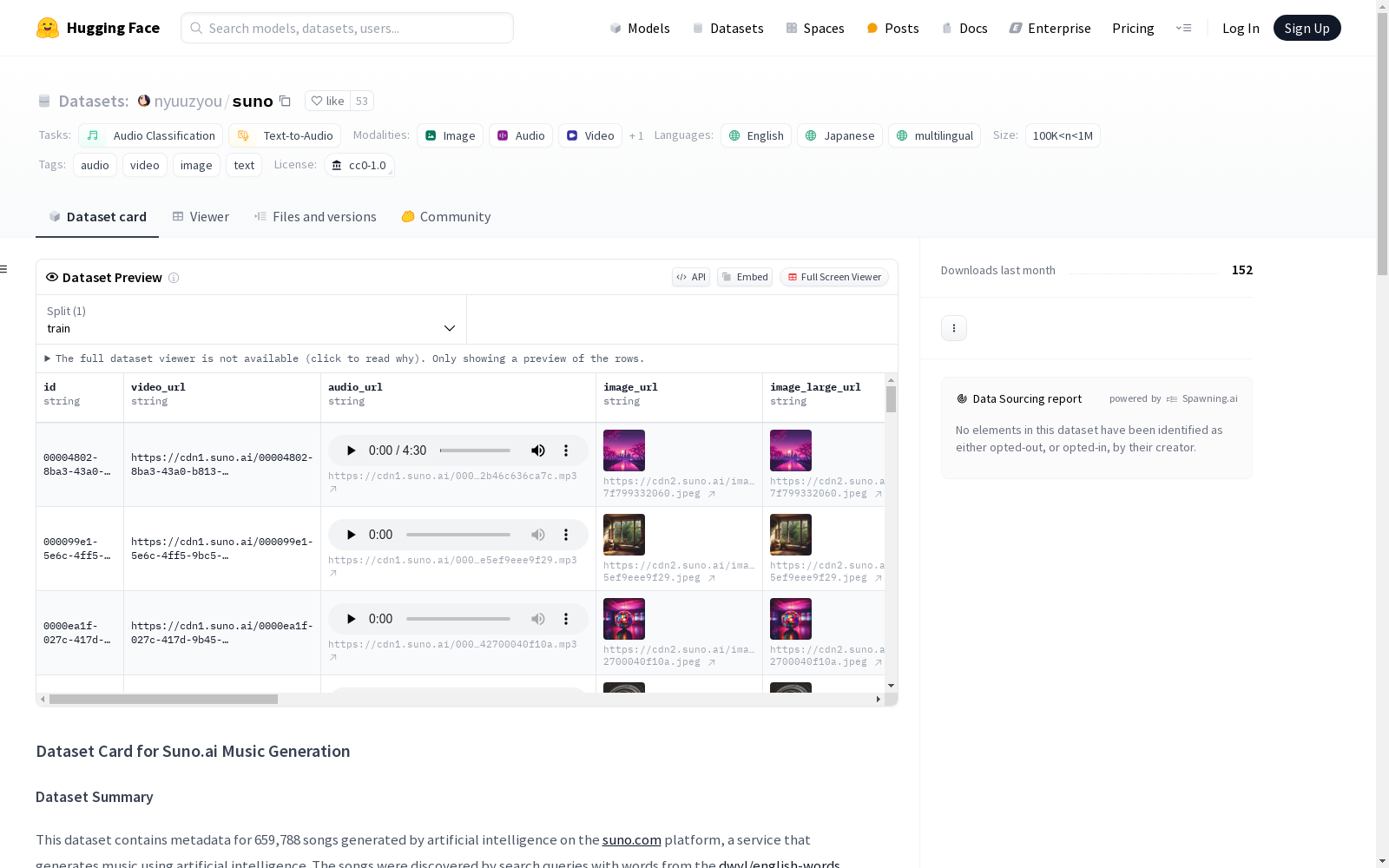Like the suno dataset
This screenshot has width=1389, height=868.
click(x=328, y=101)
